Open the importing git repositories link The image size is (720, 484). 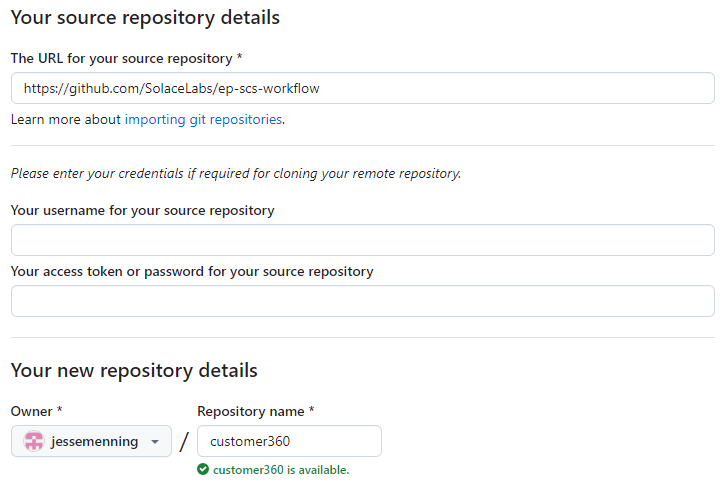pos(203,120)
